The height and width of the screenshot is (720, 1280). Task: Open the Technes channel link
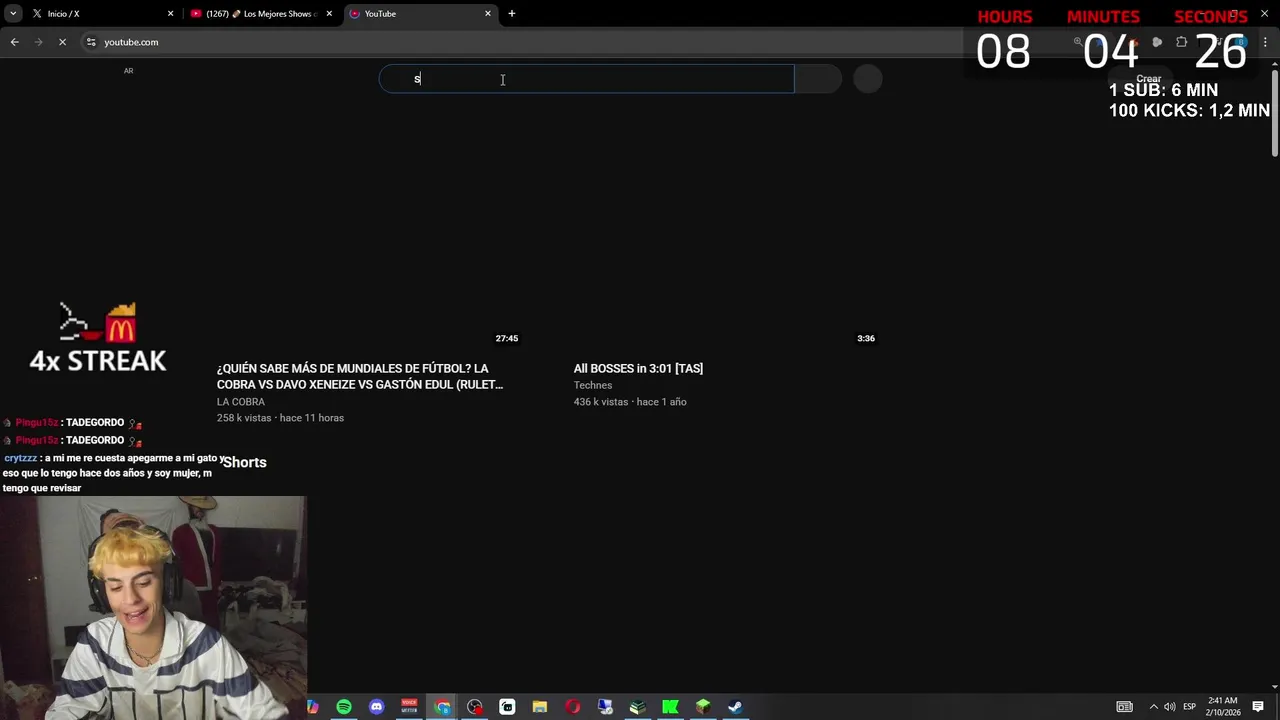pos(593,385)
